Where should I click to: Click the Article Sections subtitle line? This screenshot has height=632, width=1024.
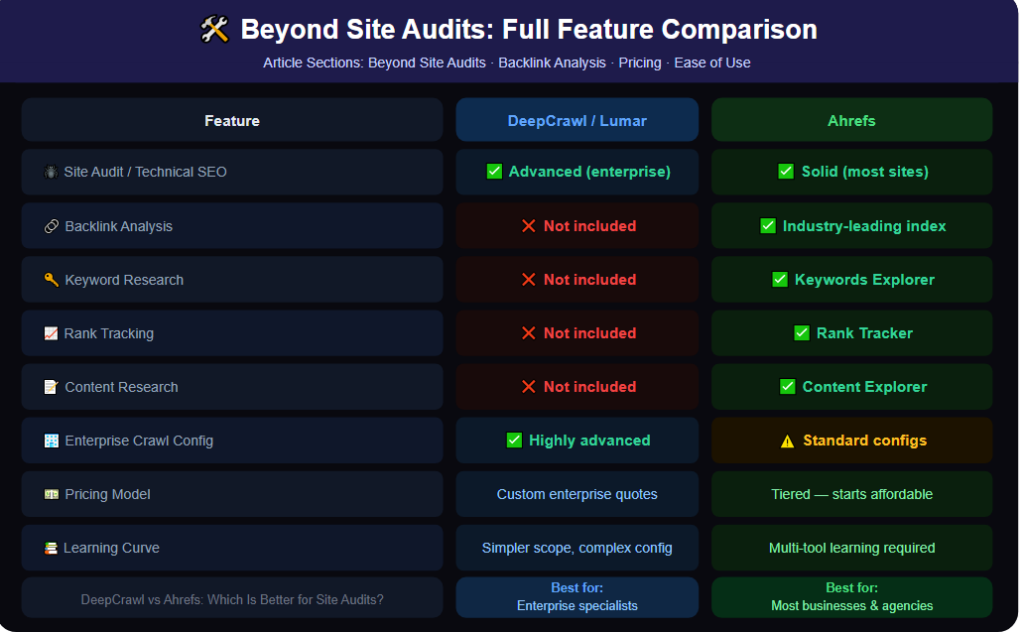point(507,63)
